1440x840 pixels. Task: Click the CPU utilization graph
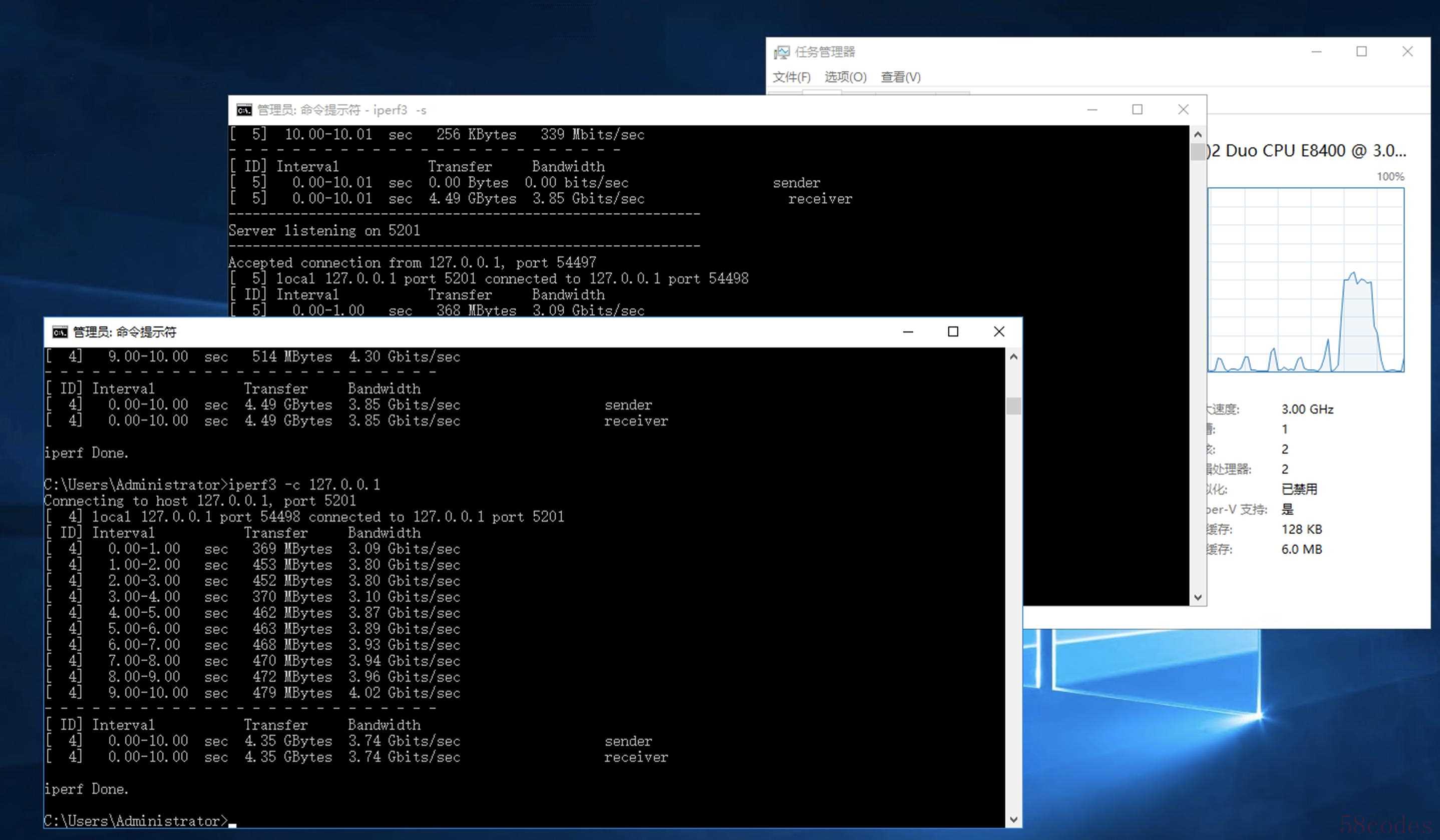coord(1305,280)
